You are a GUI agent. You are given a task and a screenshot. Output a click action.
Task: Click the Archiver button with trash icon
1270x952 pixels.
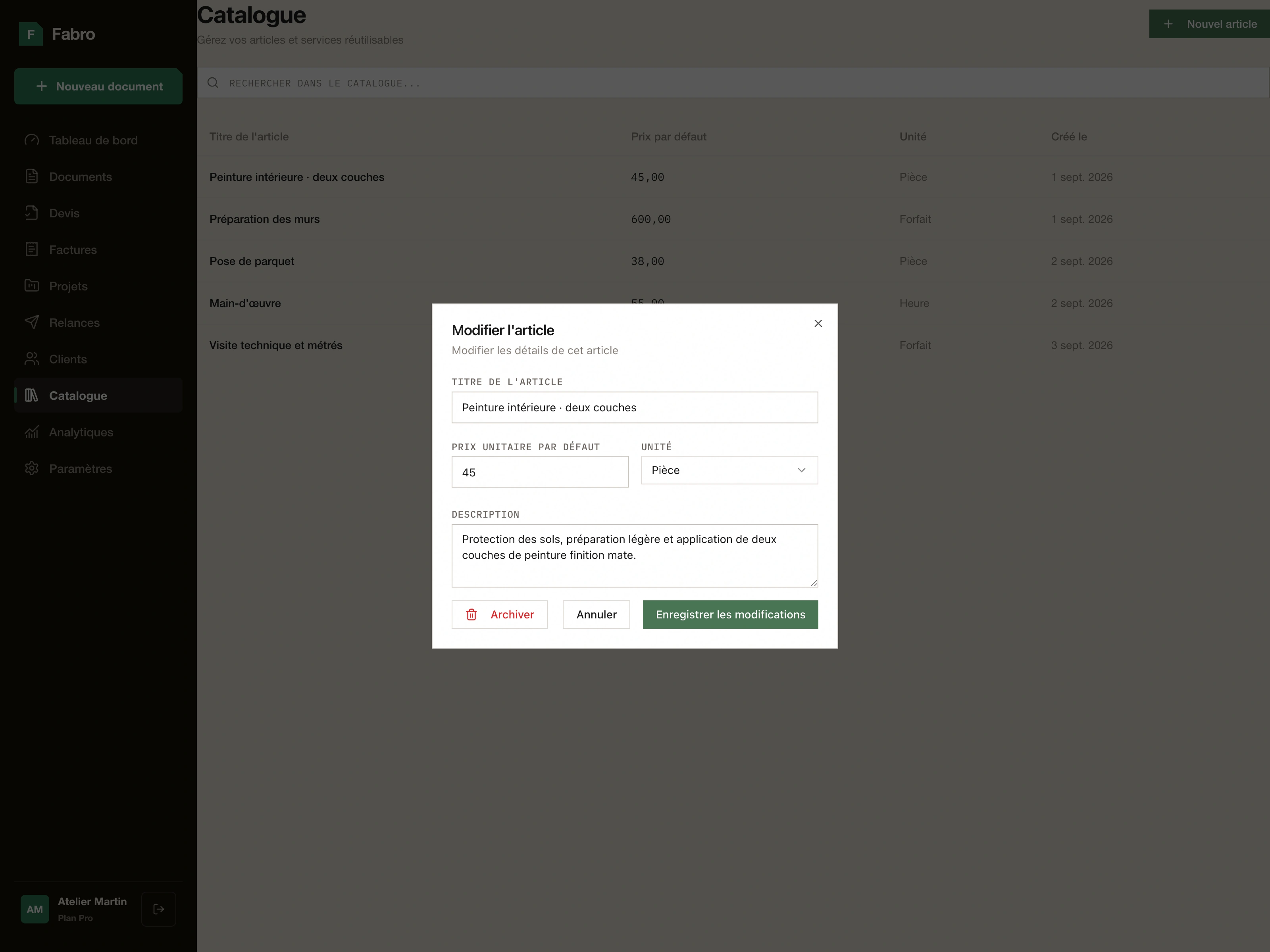coord(500,614)
